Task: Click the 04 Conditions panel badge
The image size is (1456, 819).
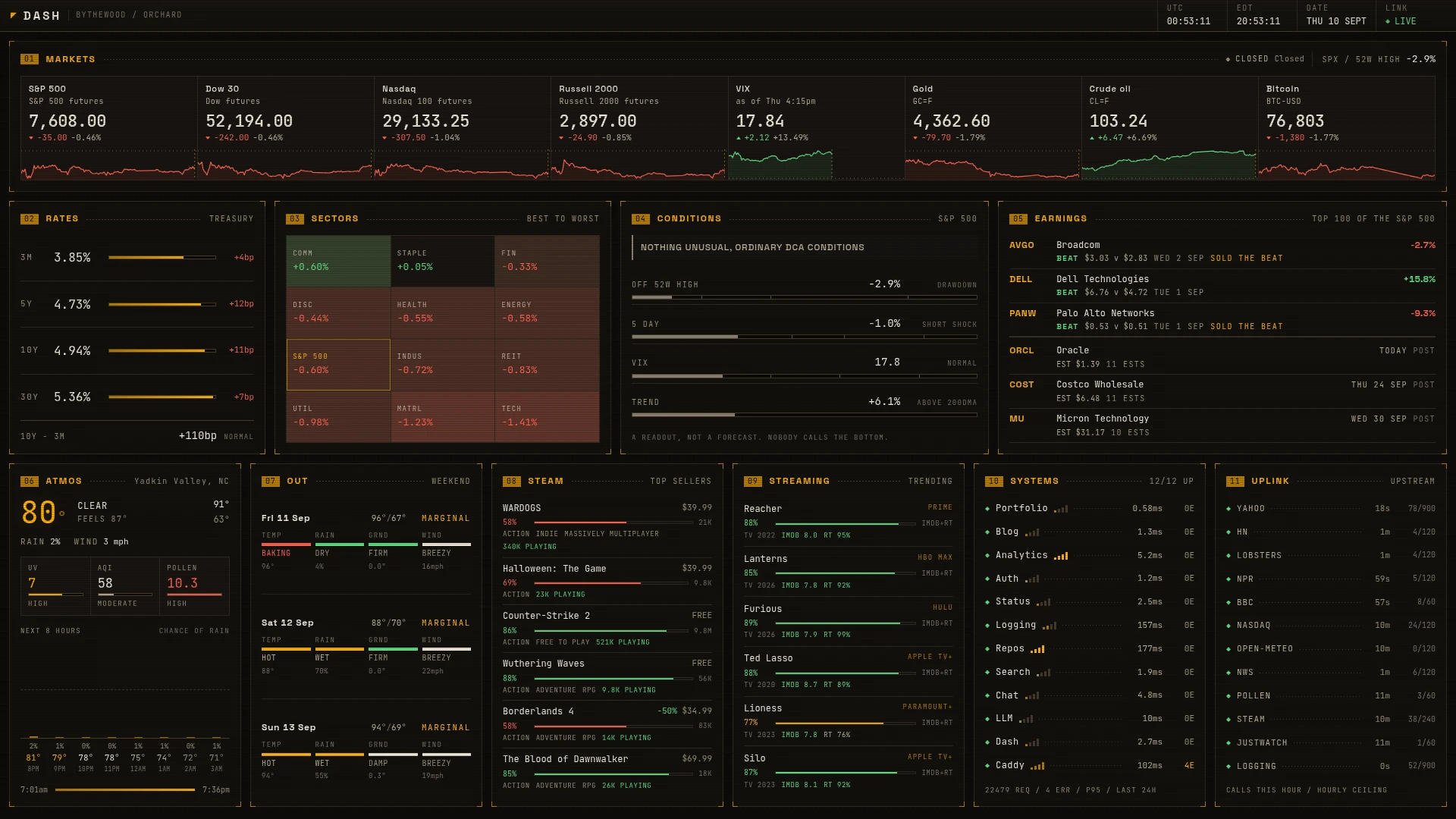Action: point(640,218)
